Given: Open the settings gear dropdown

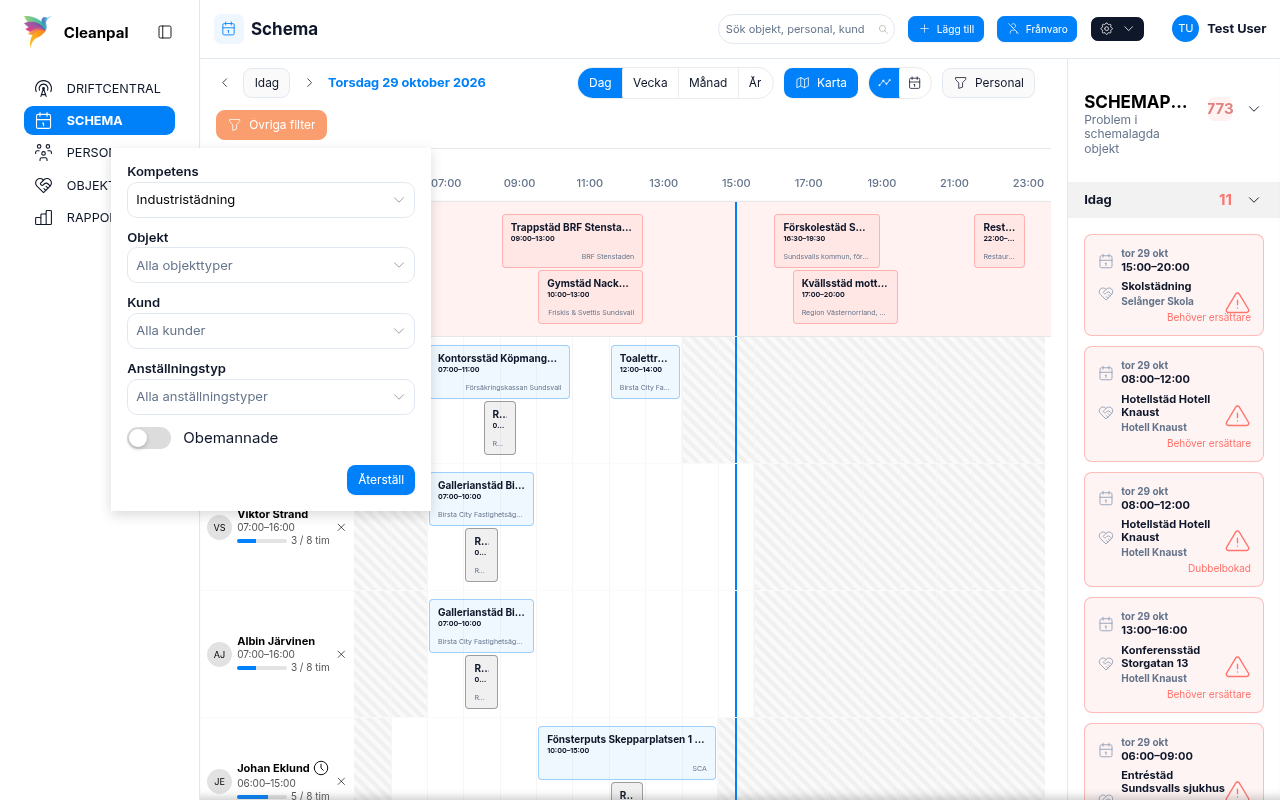Looking at the screenshot, I should click(x=1117, y=29).
